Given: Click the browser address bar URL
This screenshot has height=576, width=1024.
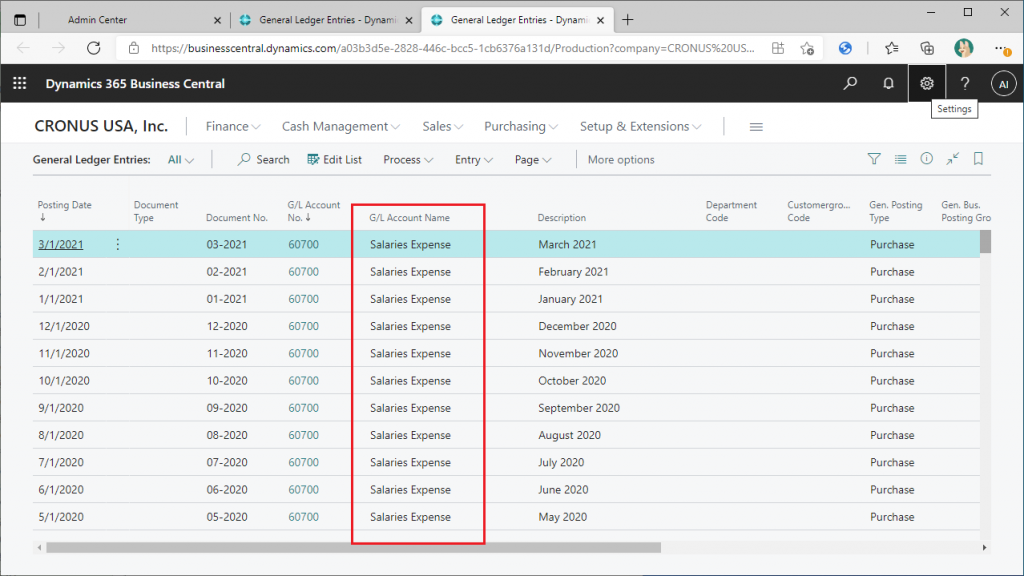Looking at the screenshot, I should point(453,48).
